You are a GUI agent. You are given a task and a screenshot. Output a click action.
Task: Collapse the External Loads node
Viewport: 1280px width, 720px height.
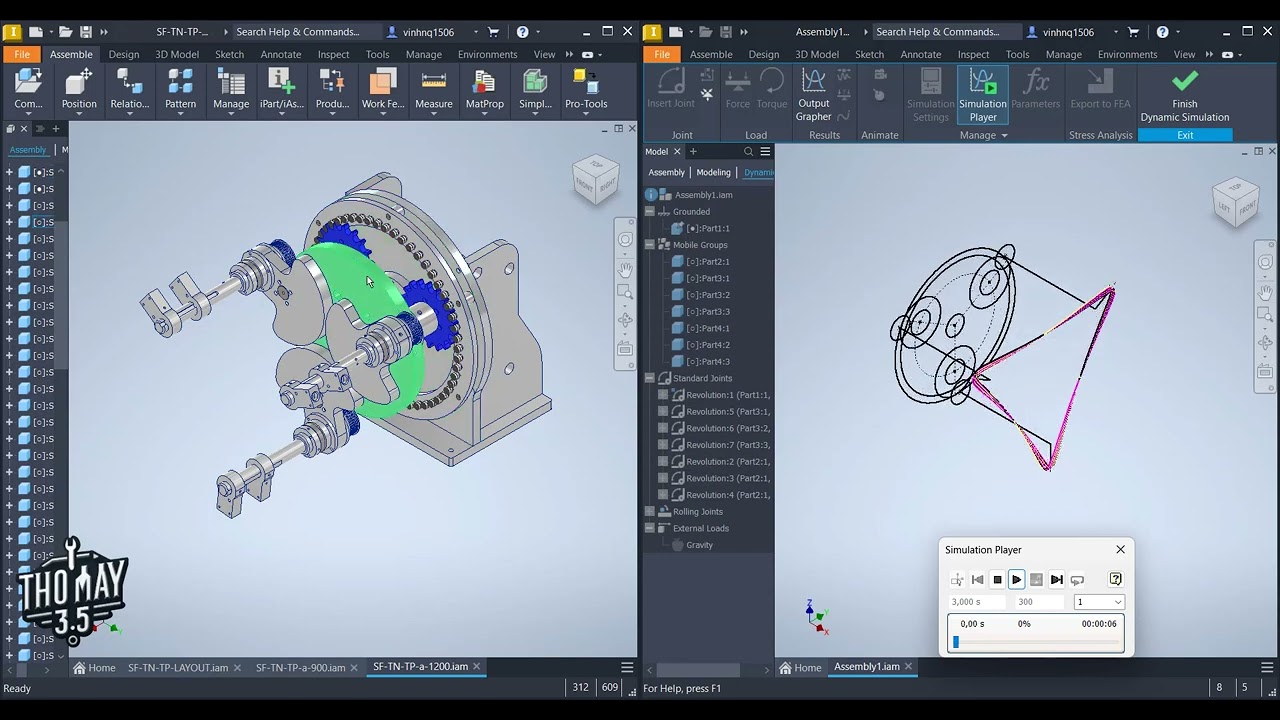(x=650, y=528)
